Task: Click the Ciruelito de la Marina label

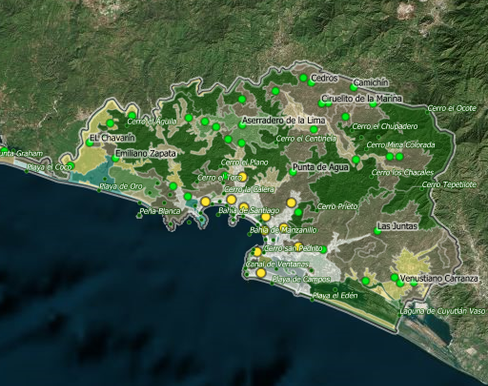Action: (361, 99)
